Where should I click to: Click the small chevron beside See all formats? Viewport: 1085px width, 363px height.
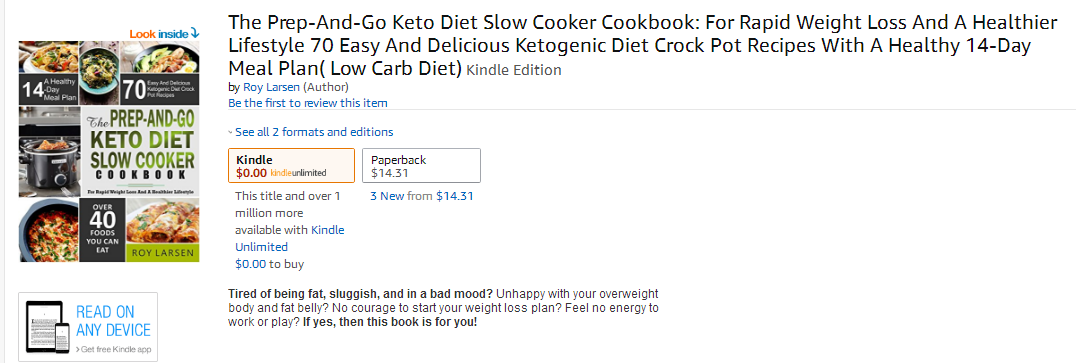pyautogui.click(x=231, y=132)
